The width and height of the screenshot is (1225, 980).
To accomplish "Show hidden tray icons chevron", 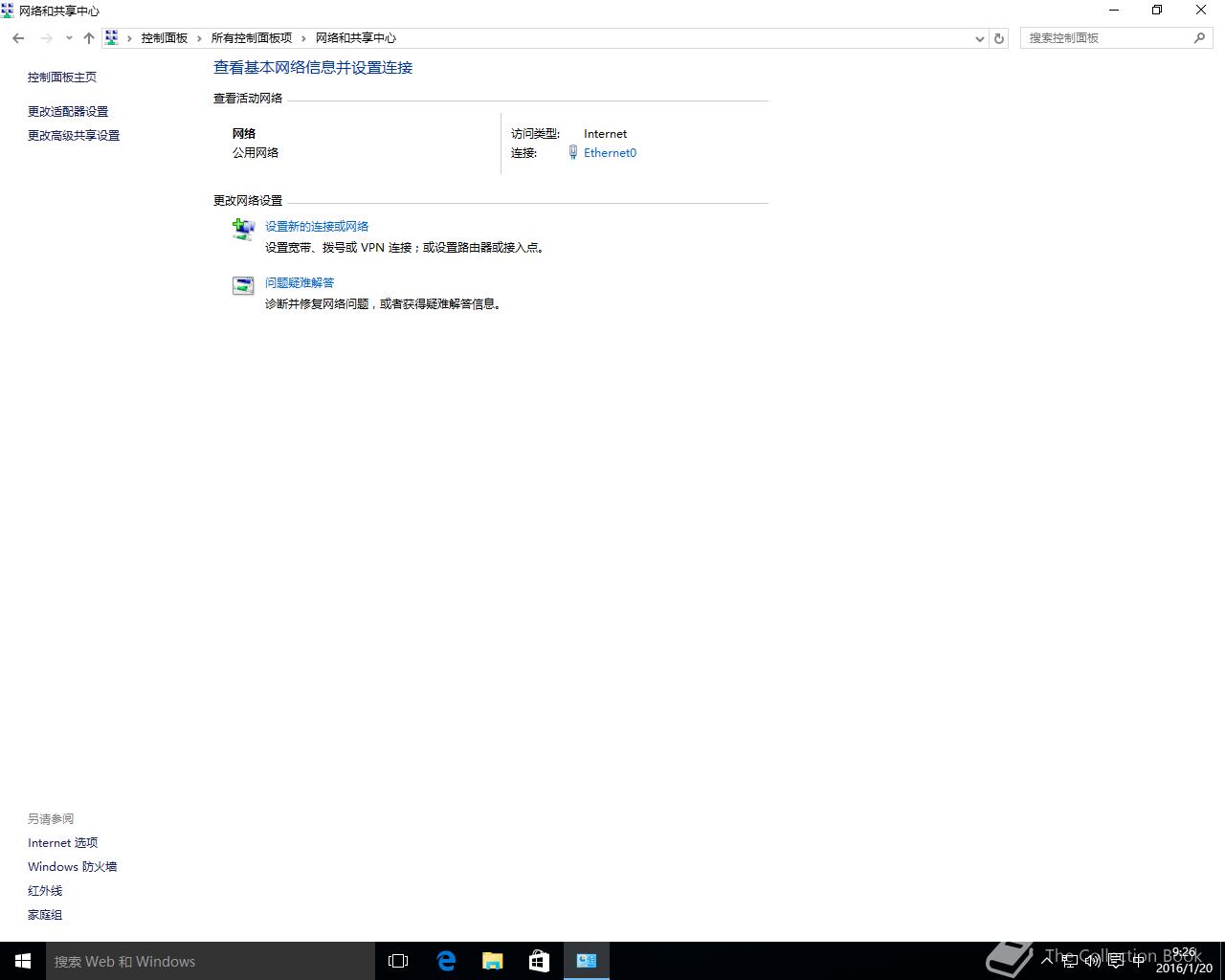I will [1047, 961].
